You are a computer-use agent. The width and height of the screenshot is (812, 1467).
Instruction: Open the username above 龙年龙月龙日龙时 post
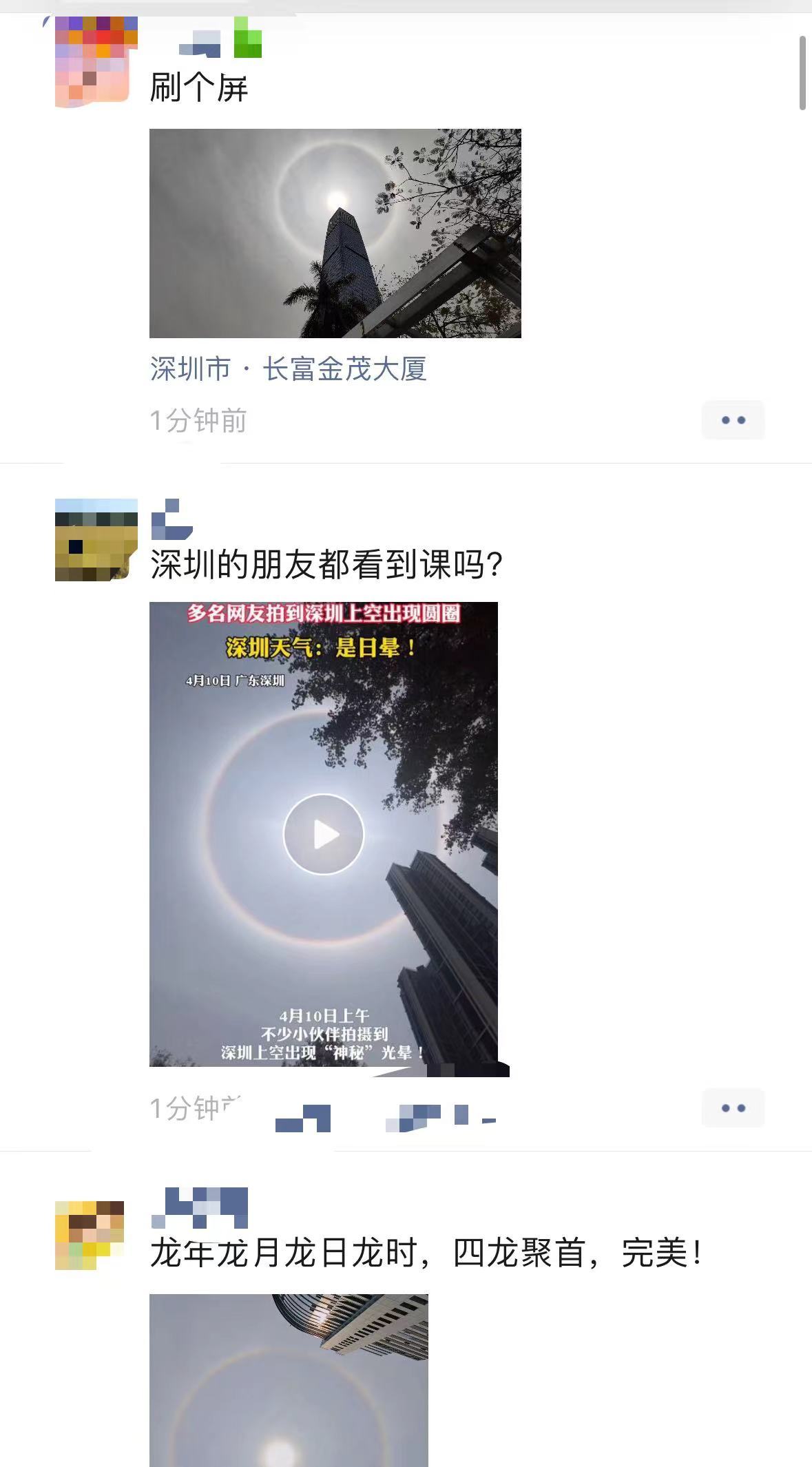[200, 1207]
